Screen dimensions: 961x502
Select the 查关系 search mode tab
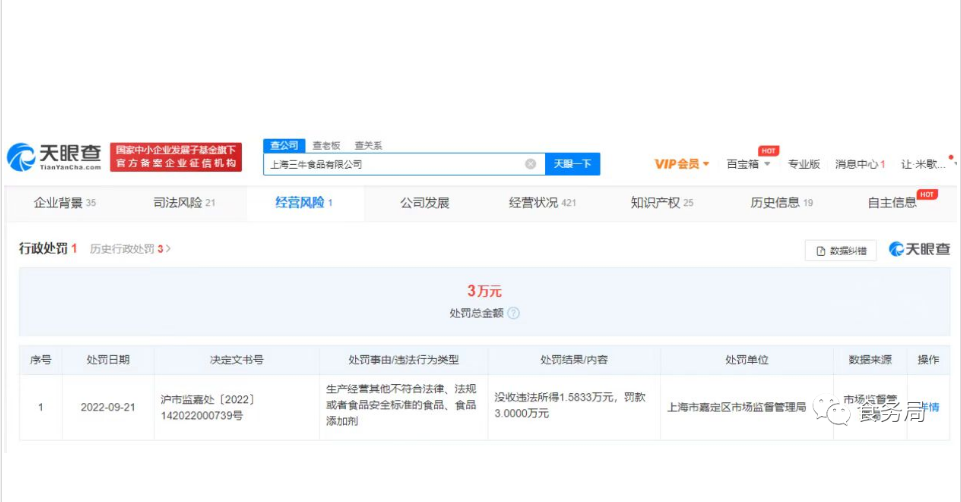pyautogui.click(x=367, y=146)
